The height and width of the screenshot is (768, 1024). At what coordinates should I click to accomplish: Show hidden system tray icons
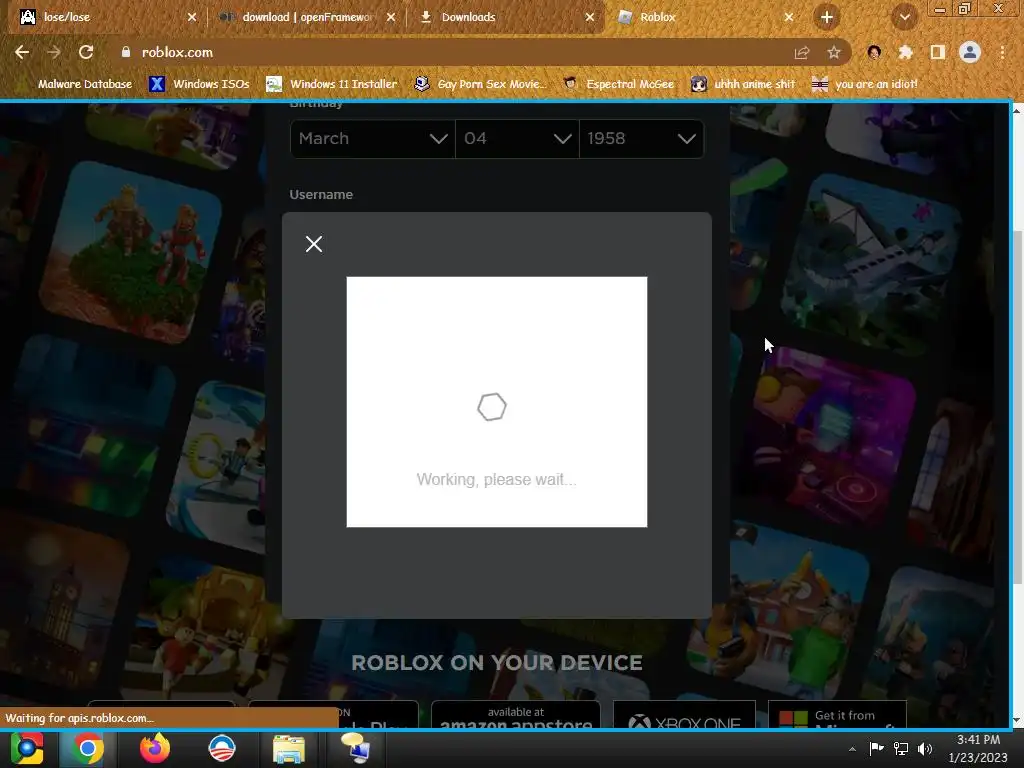852,749
